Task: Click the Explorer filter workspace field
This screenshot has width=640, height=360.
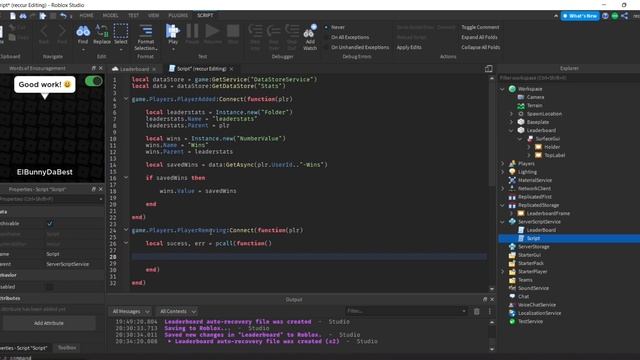Action: (568, 78)
